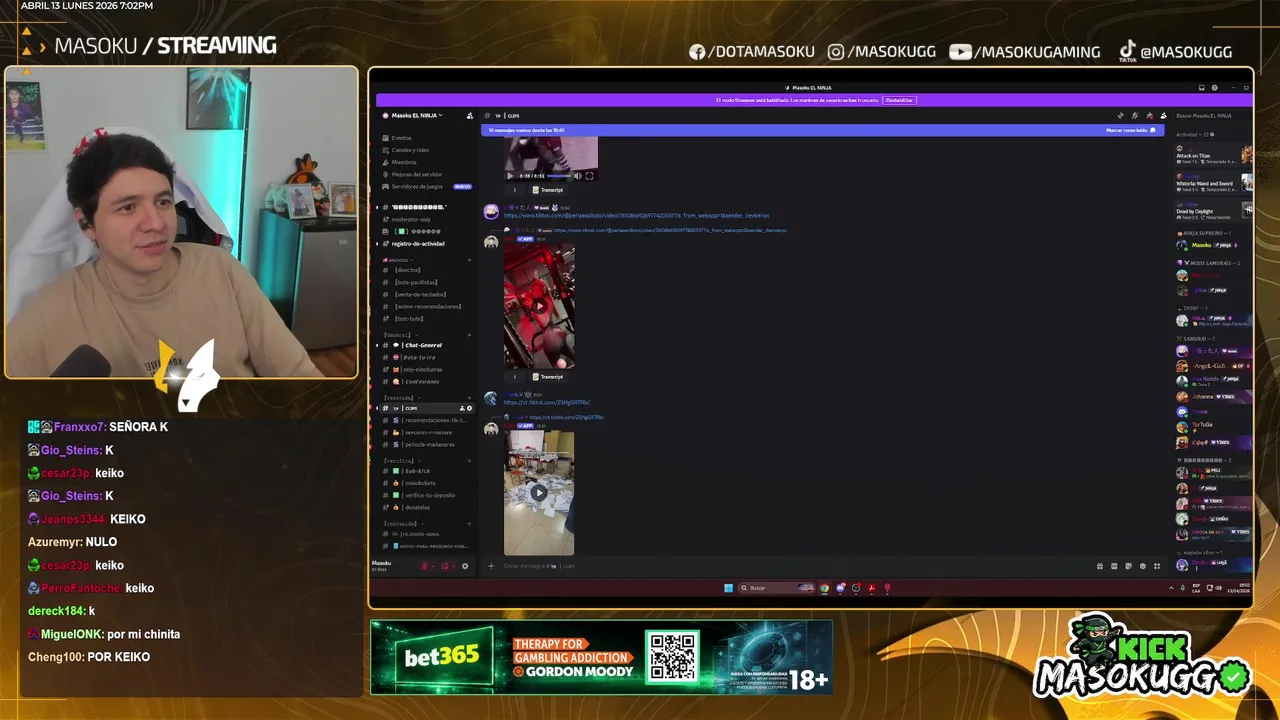Open the emoji picker icon
1280x720 pixels.
[x=1143, y=566]
